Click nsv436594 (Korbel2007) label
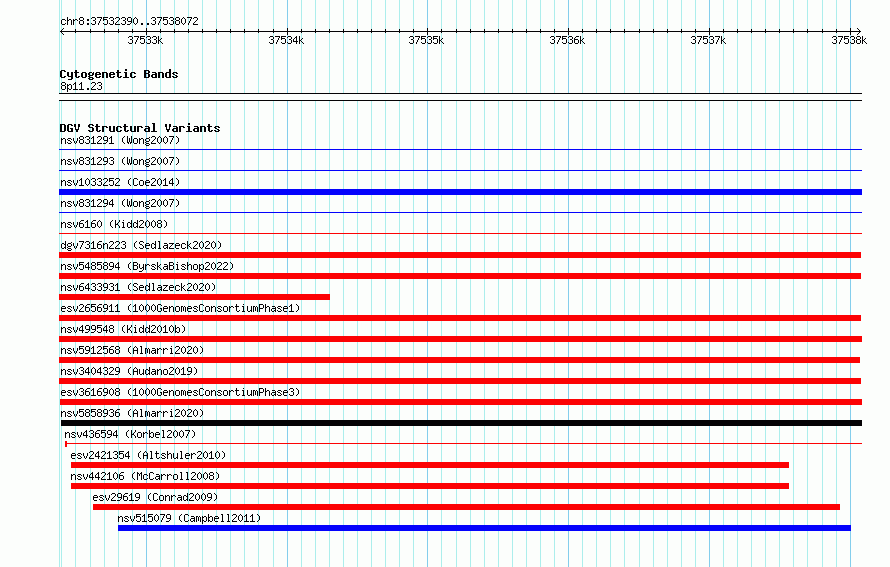 (130, 434)
